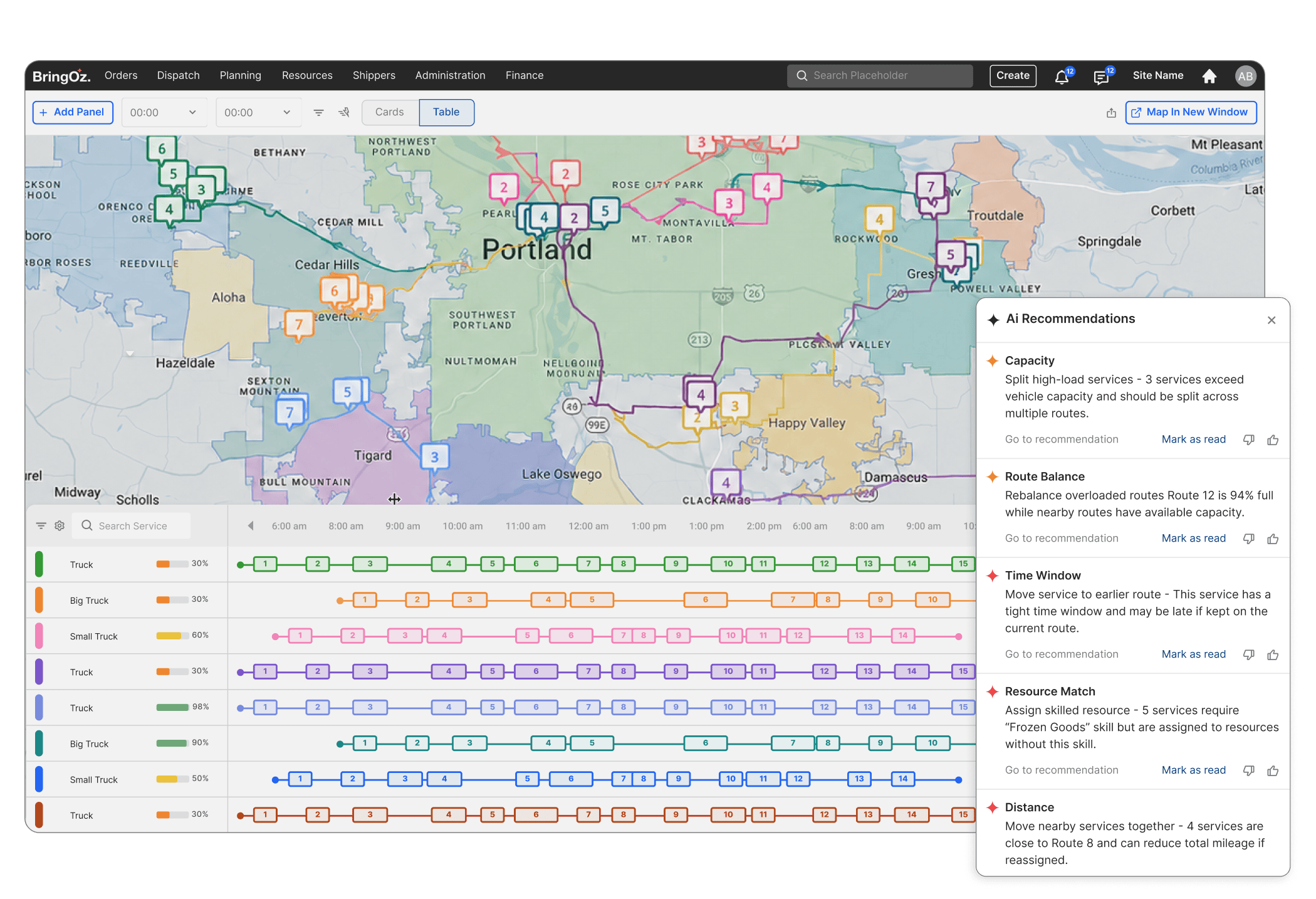The image size is (1316, 899).
Task: Click the timeline filter icon beside gear
Action: (x=41, y=525)
